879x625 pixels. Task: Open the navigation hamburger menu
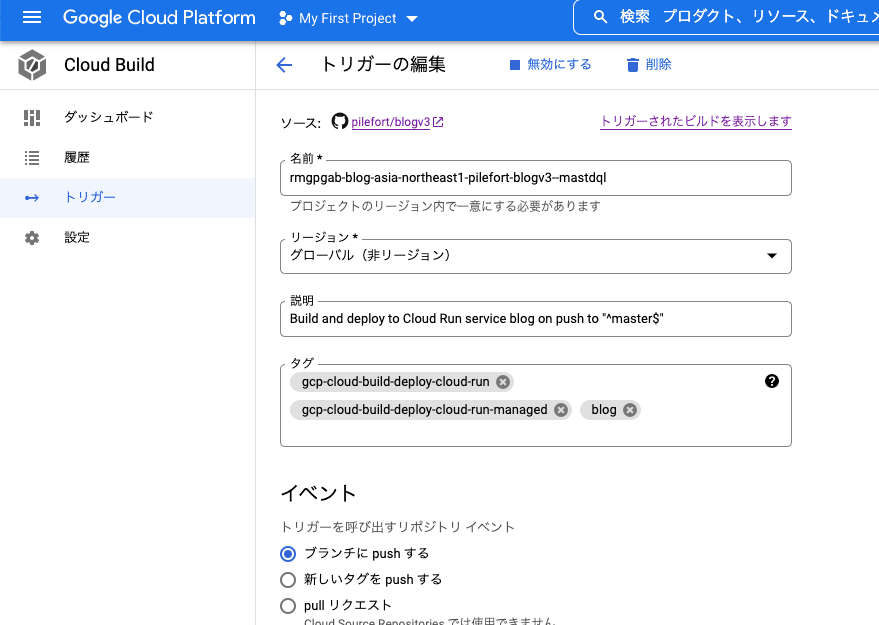[x=30, y=17]
